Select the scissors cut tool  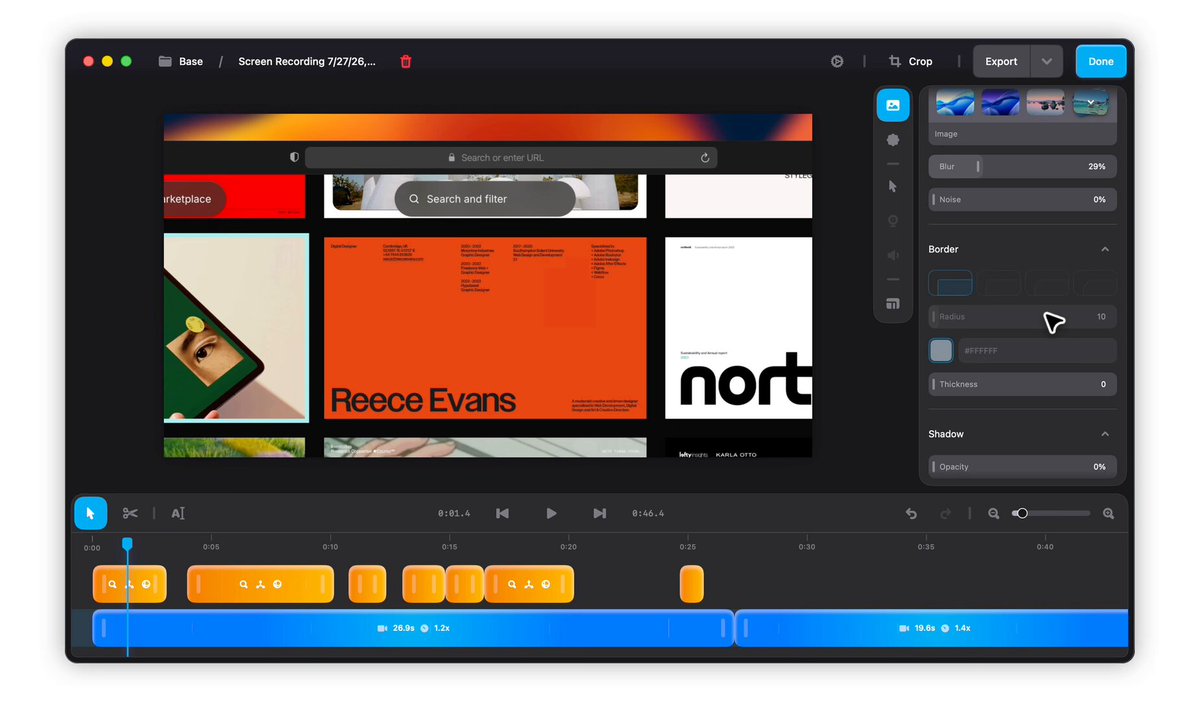130,514
